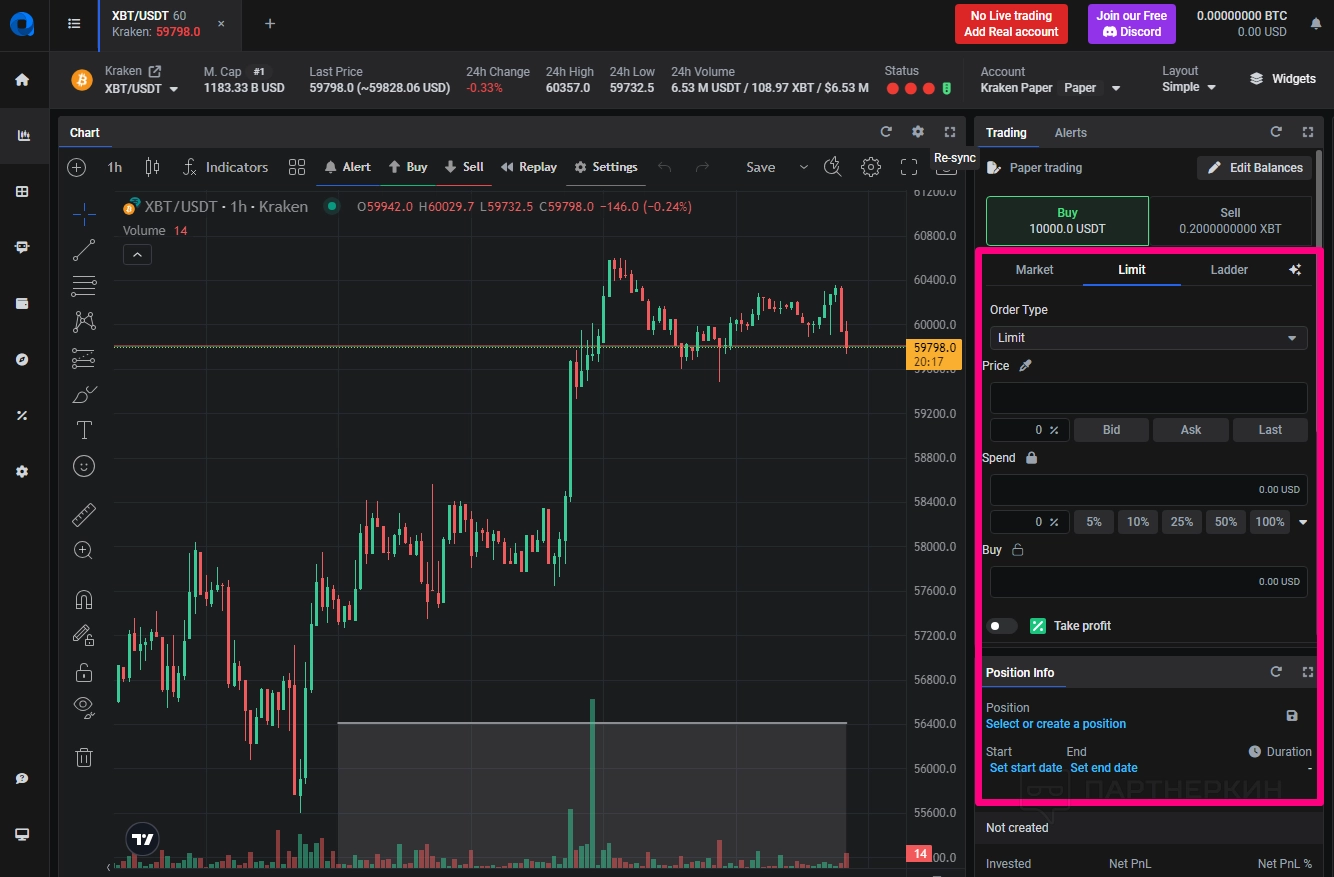The height and width of the screenshot is (877, 1334).
Task: Click the Spend amount input field
Action: point(1148,490)
